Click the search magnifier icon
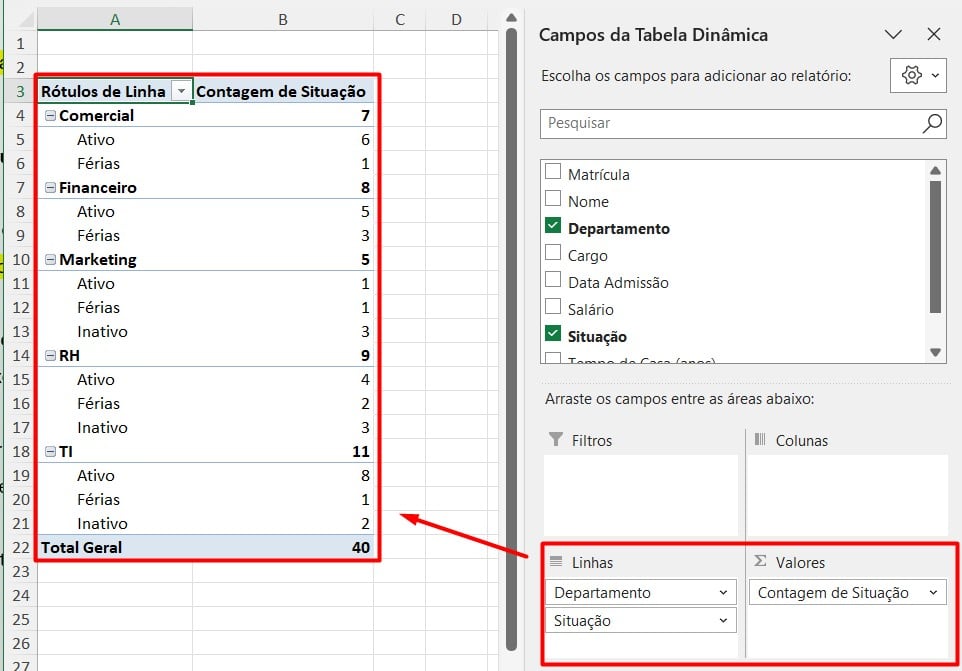 (x=932, y=123)
